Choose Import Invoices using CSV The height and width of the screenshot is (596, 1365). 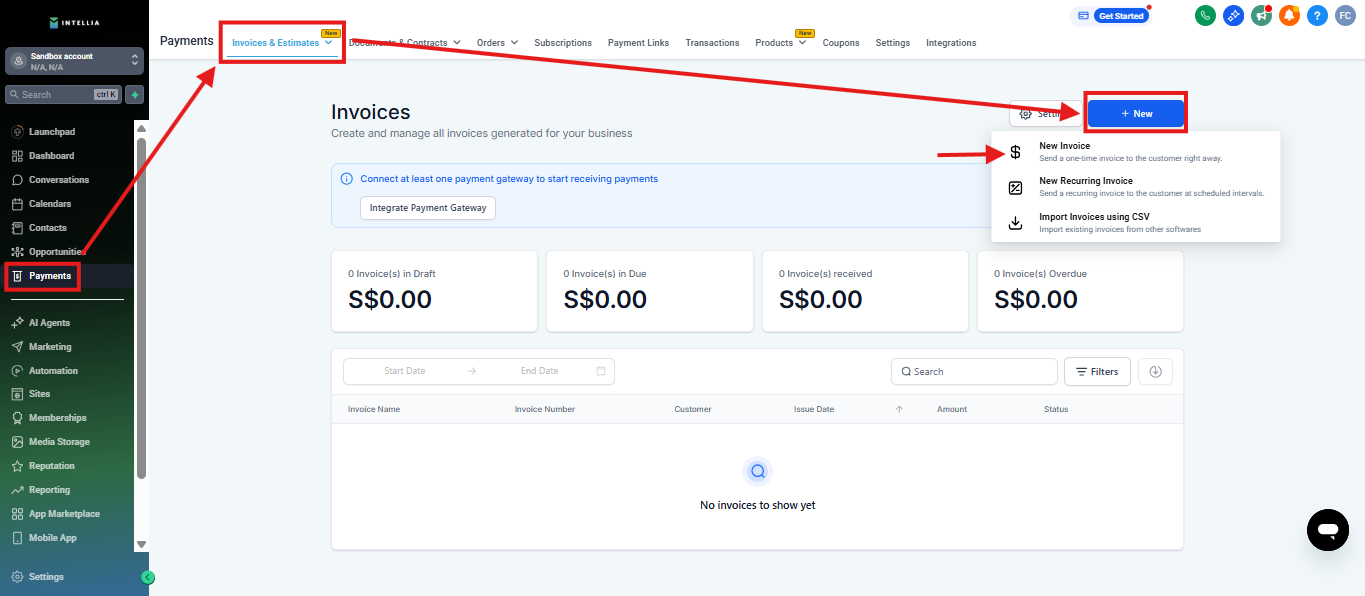(1094, 217)
